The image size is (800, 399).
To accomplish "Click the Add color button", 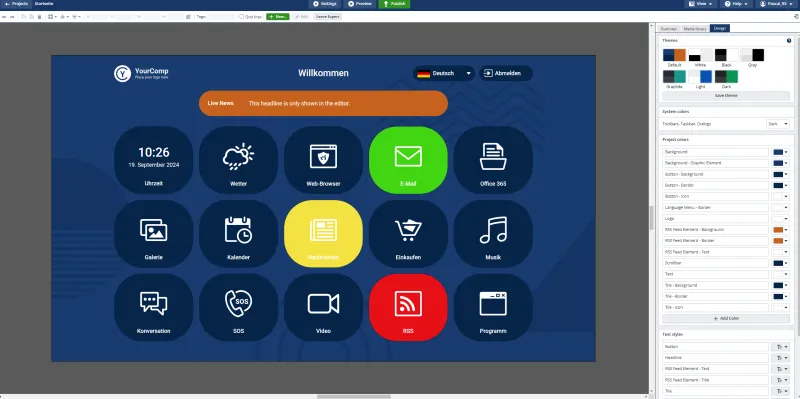I will coord(726,318).
